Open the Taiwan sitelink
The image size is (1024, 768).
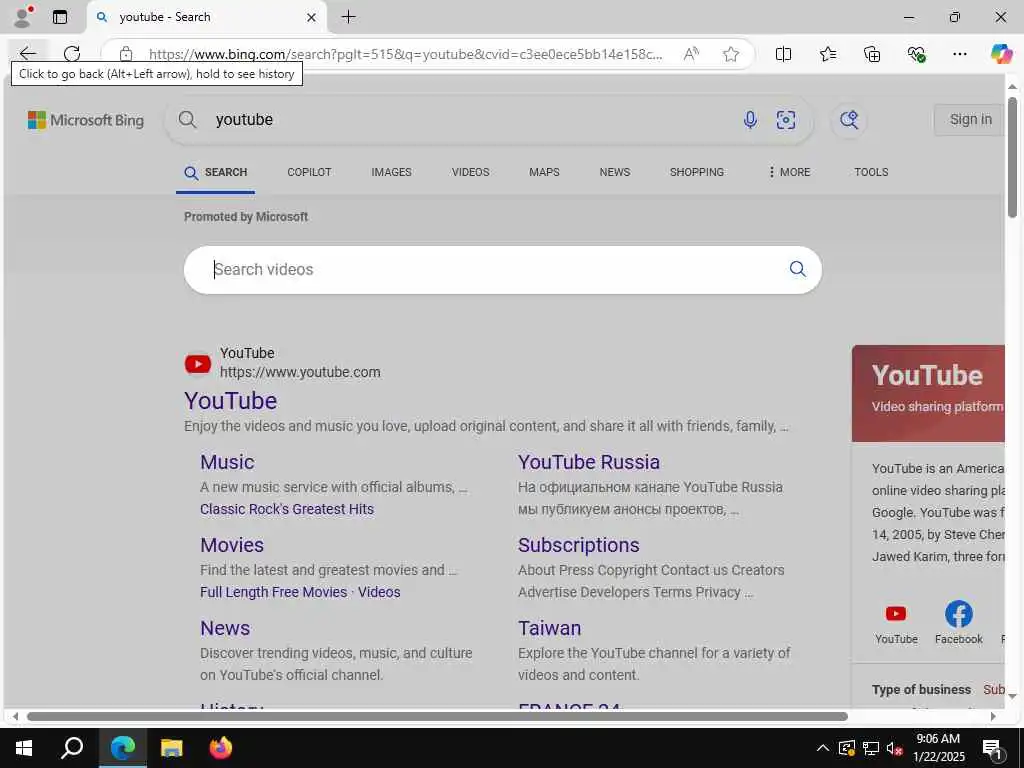pos(549,628)
